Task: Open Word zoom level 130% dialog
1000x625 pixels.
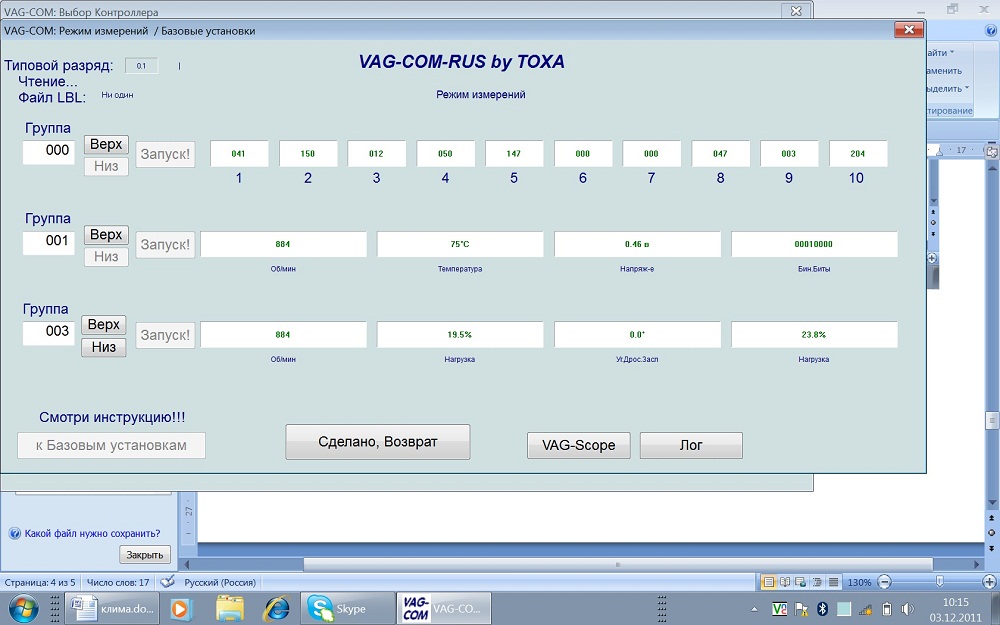Action: (859, 582)
